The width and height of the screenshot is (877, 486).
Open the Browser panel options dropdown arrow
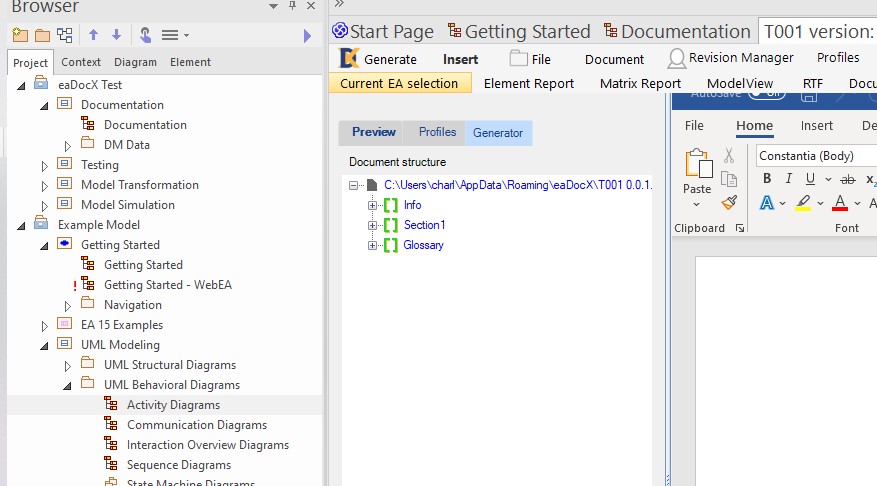274,6
